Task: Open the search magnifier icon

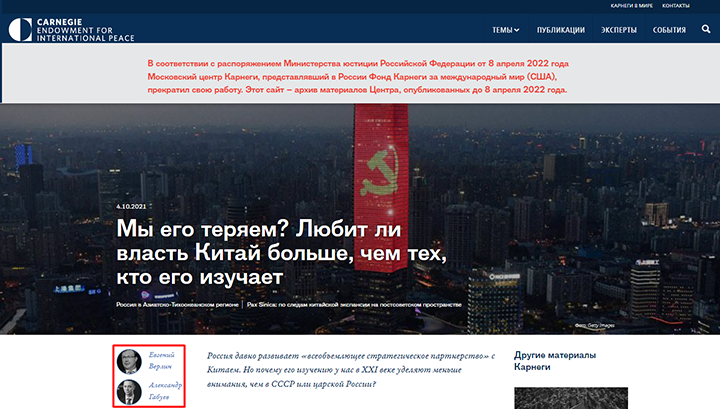Action: point(706,30)
